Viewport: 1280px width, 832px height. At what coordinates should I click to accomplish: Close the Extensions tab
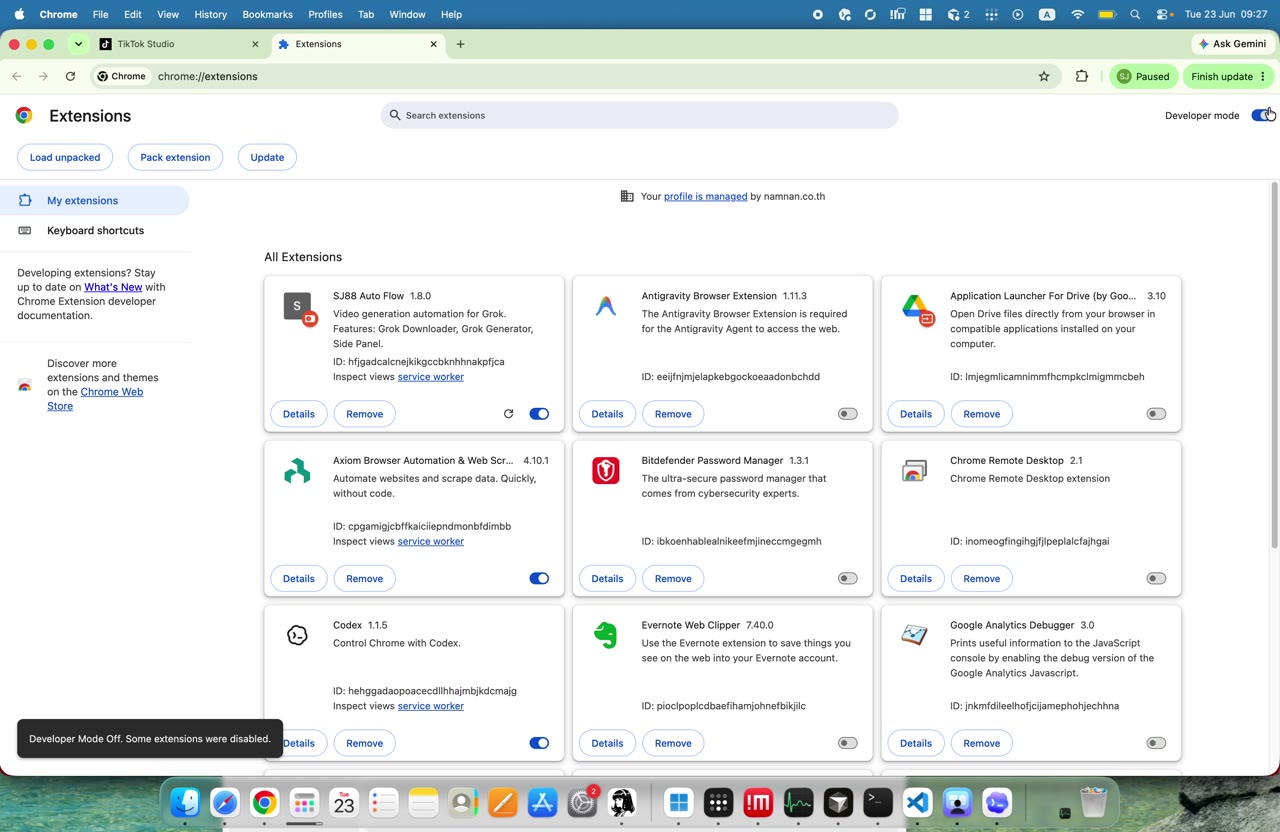[434, 44]
